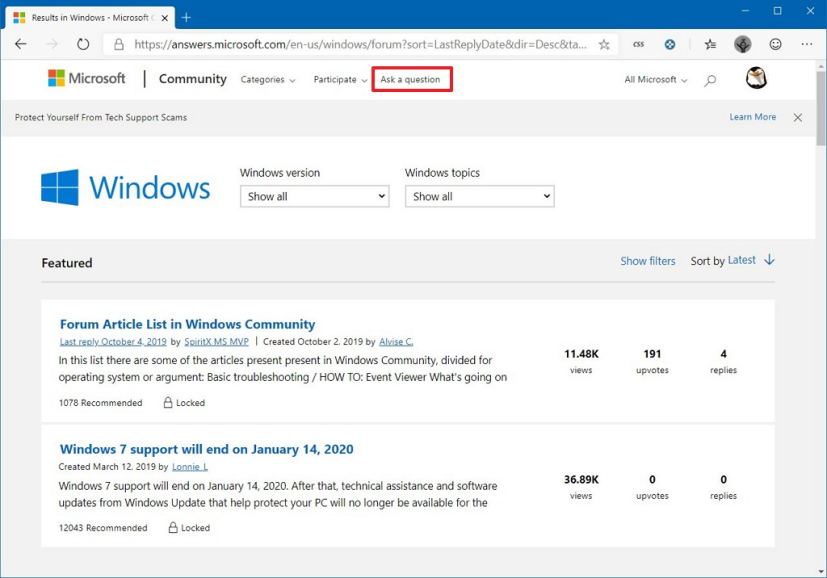Open the Learn More link
827x578 pixels.
pyautogui.click(x=752, y=117)
